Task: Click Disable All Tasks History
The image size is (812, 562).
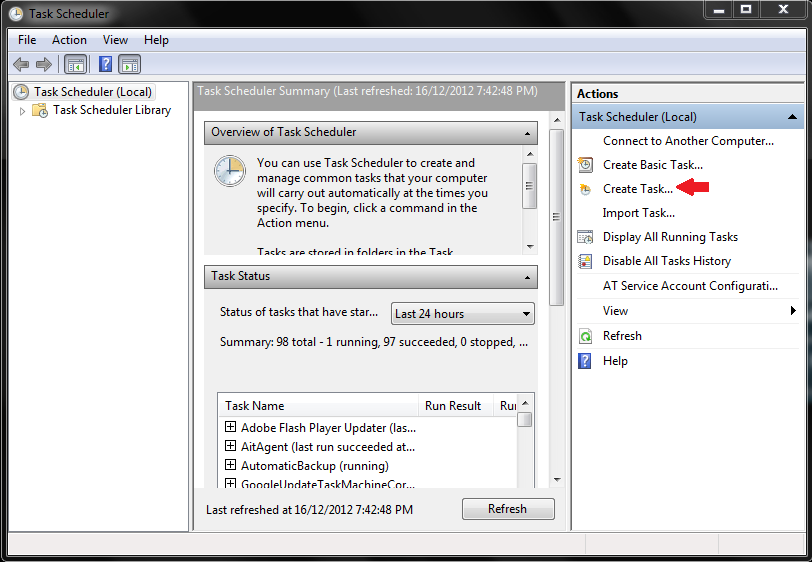Action: coord(667,261)
